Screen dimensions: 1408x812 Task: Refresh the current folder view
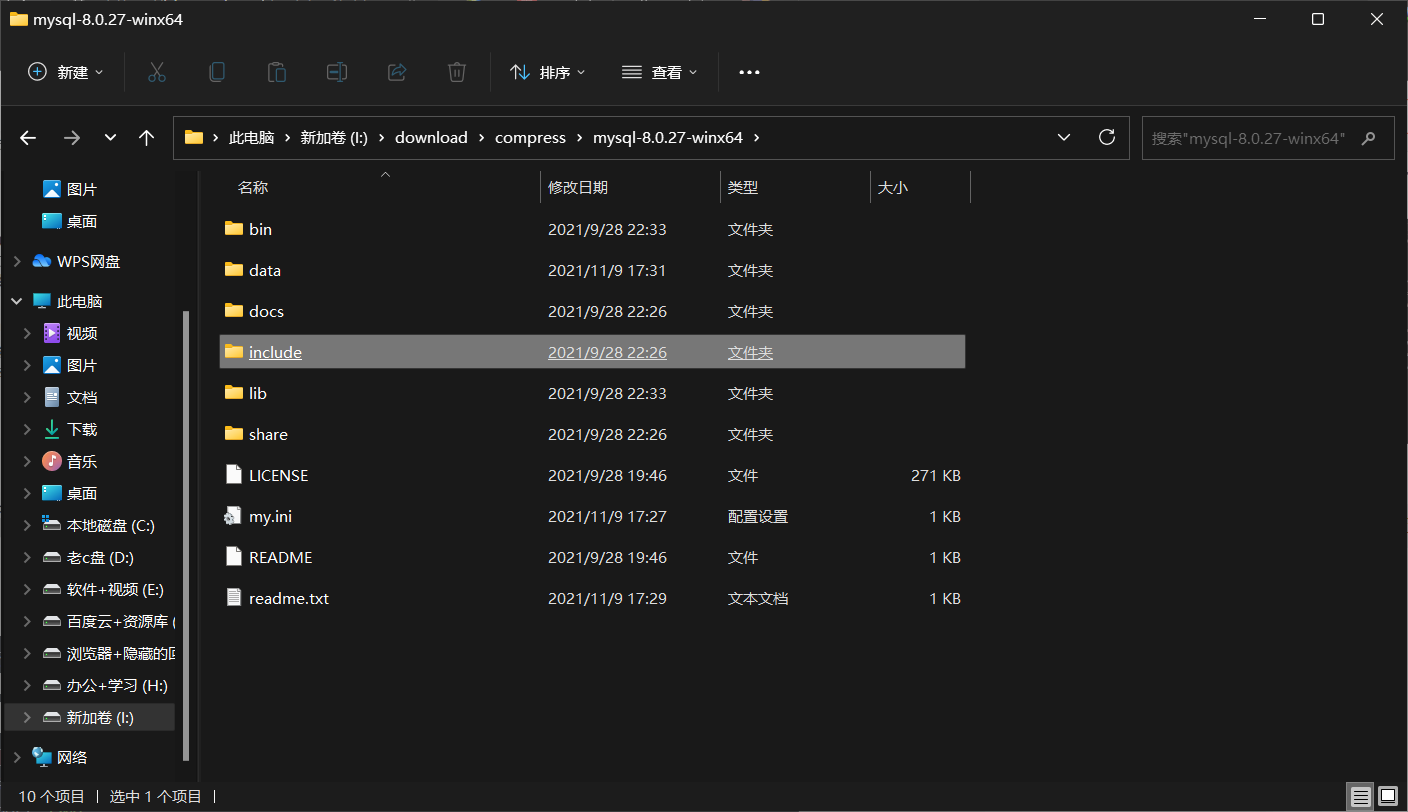(x=1106, y=137)
